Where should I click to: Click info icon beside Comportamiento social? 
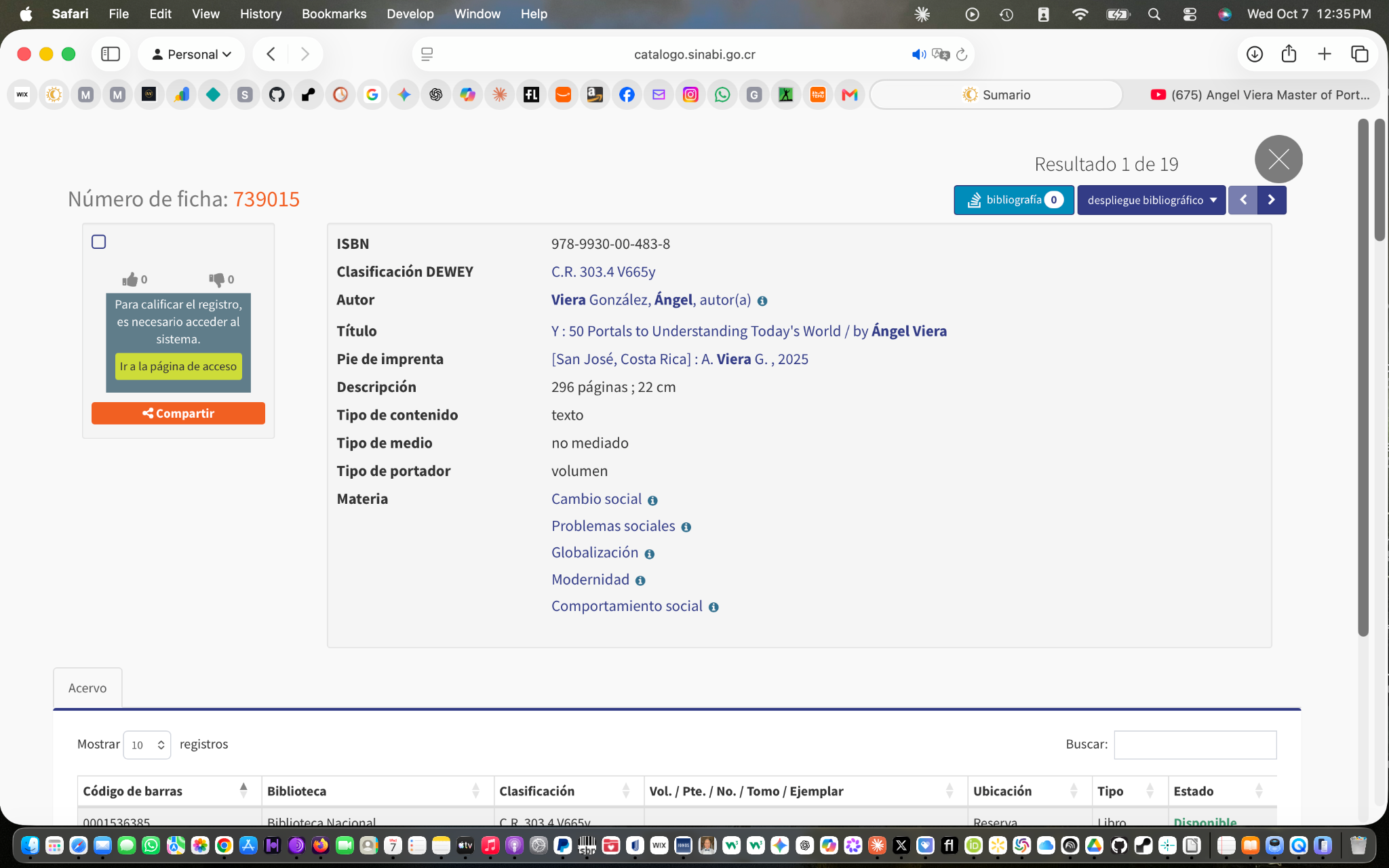[713, 608]
